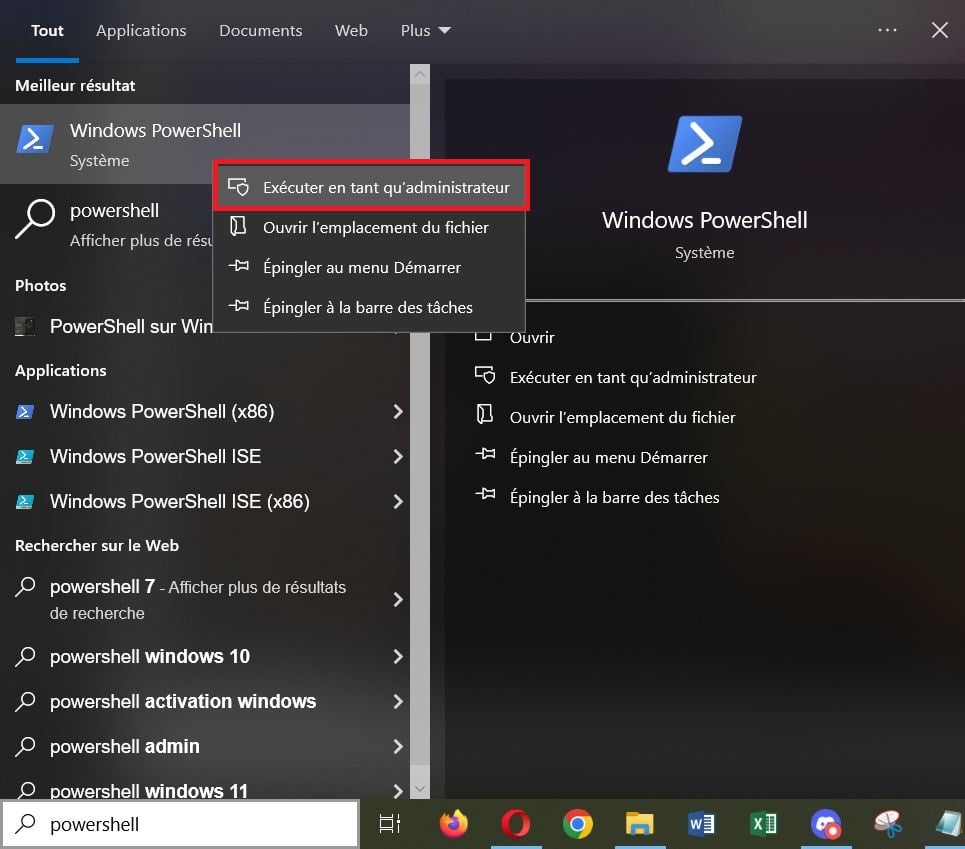This screenshot has width=965, height=849.
Task: Click Épingler au menu Démarrer in right pane
Action: (x=609, y=457)
